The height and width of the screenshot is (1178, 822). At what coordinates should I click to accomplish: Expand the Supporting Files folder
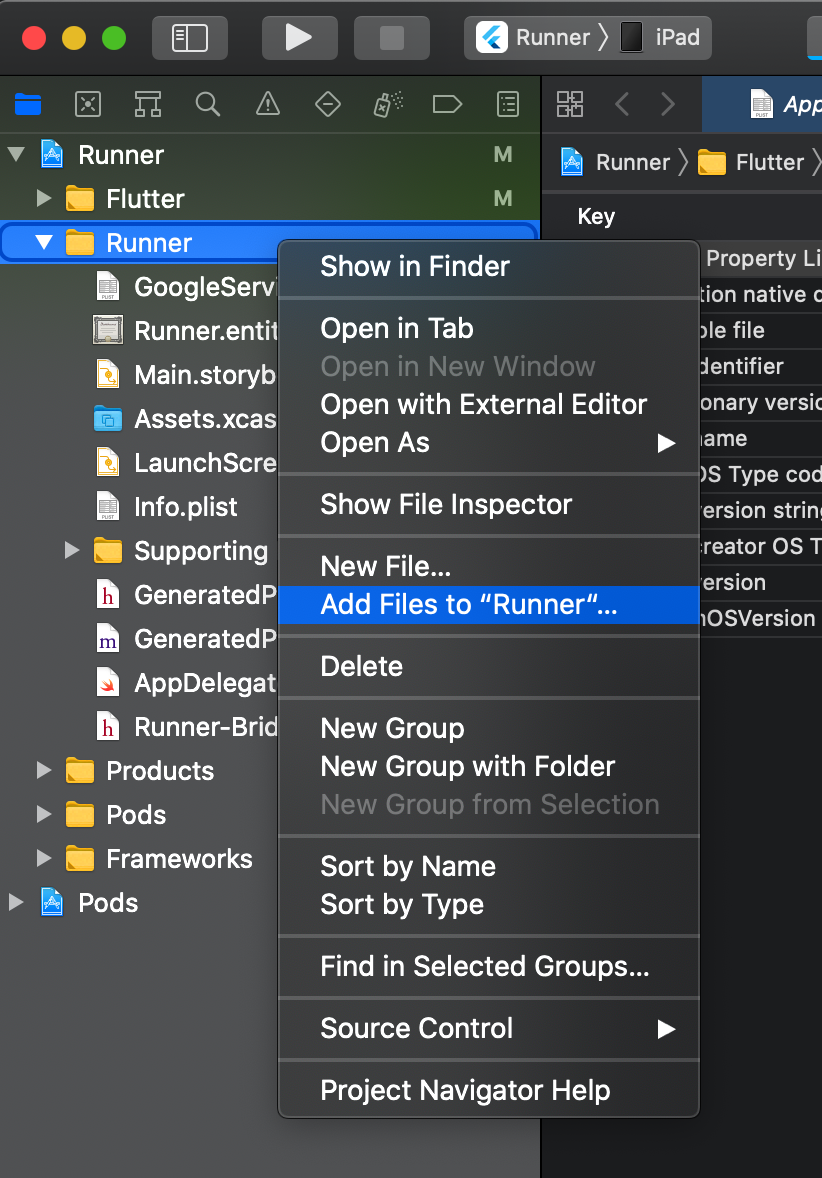[x=72, y=551]
